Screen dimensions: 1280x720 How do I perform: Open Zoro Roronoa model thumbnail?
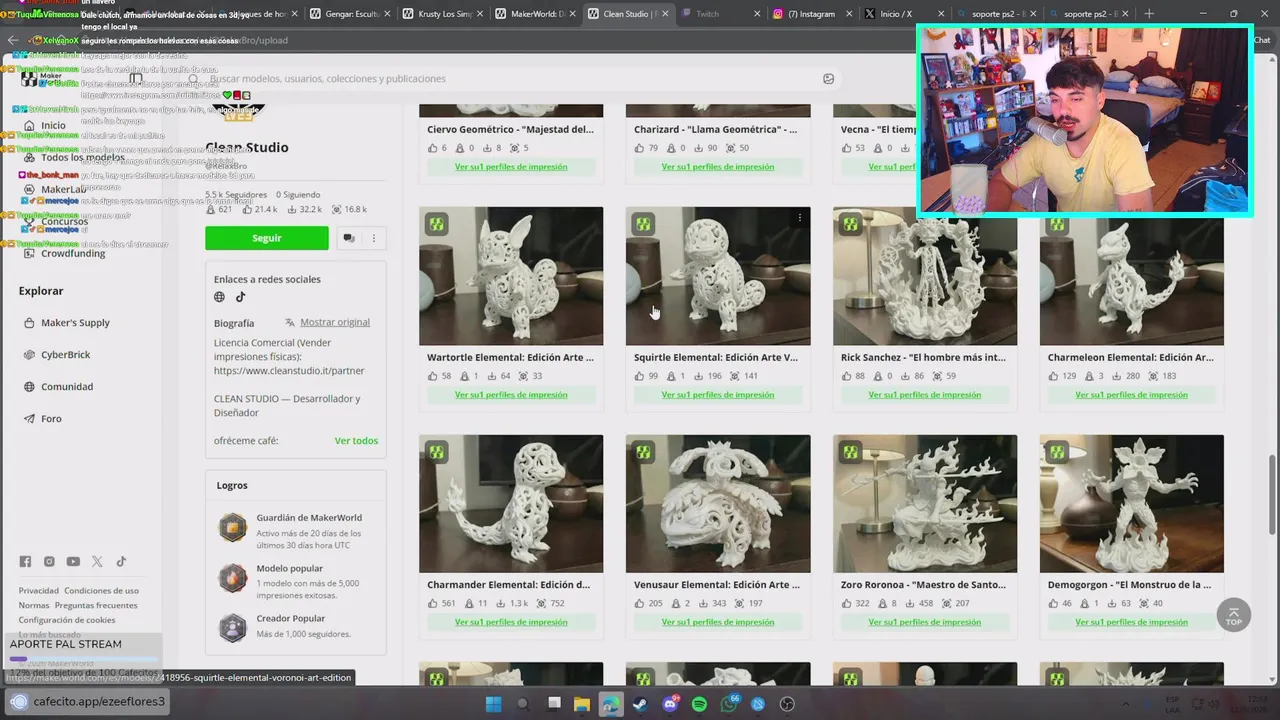tap(925, 503)
